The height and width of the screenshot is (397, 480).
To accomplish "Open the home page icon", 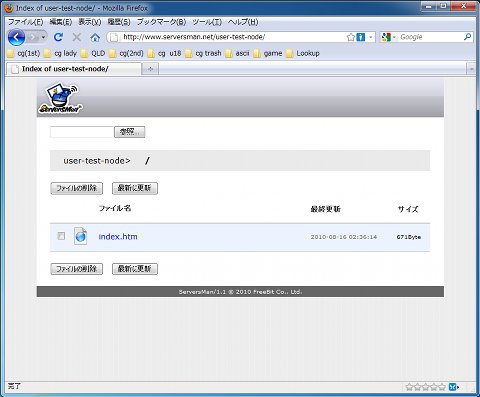I will [95, 37].
